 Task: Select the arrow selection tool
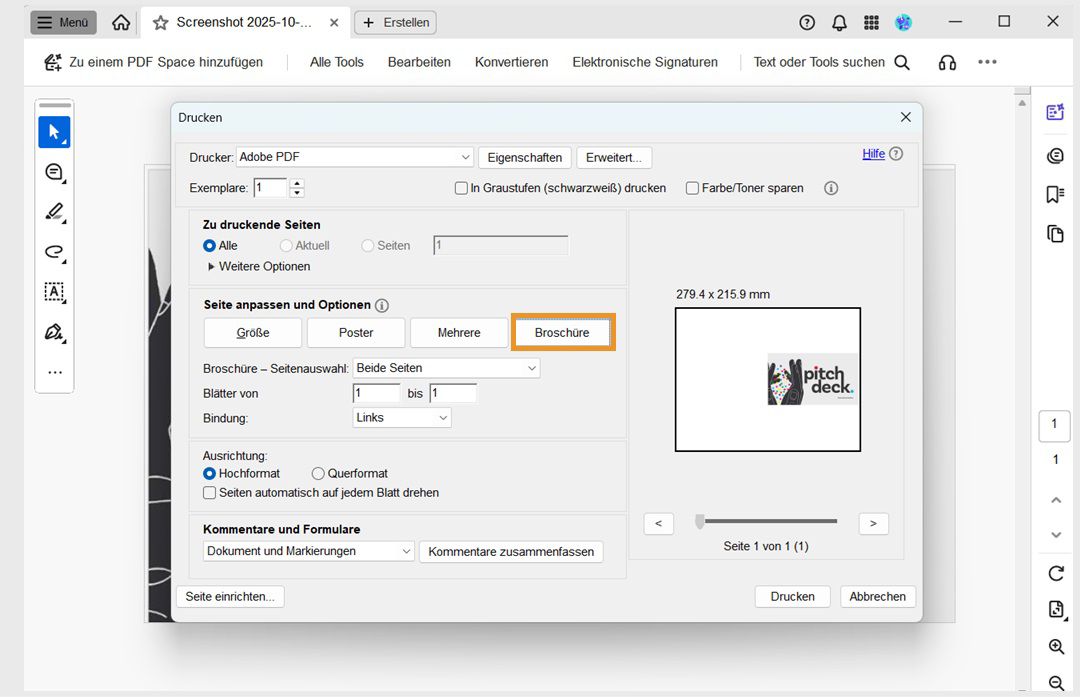[54, 132]
